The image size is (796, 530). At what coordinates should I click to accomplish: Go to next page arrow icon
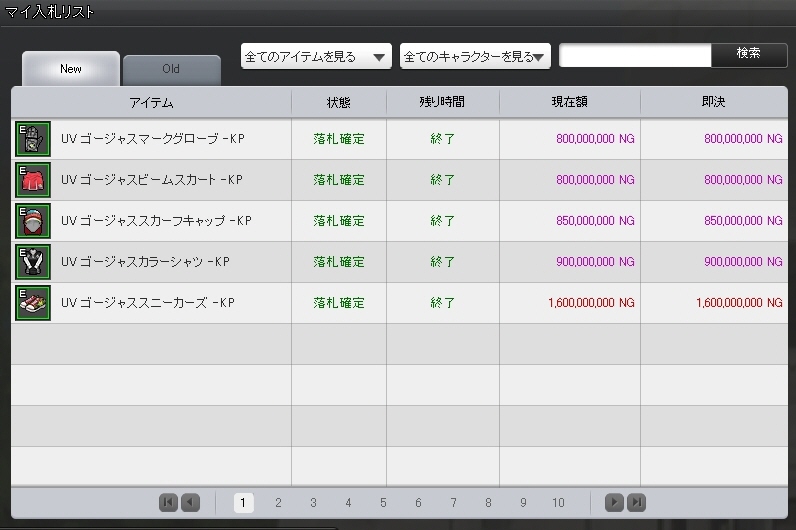click(614, 503)
